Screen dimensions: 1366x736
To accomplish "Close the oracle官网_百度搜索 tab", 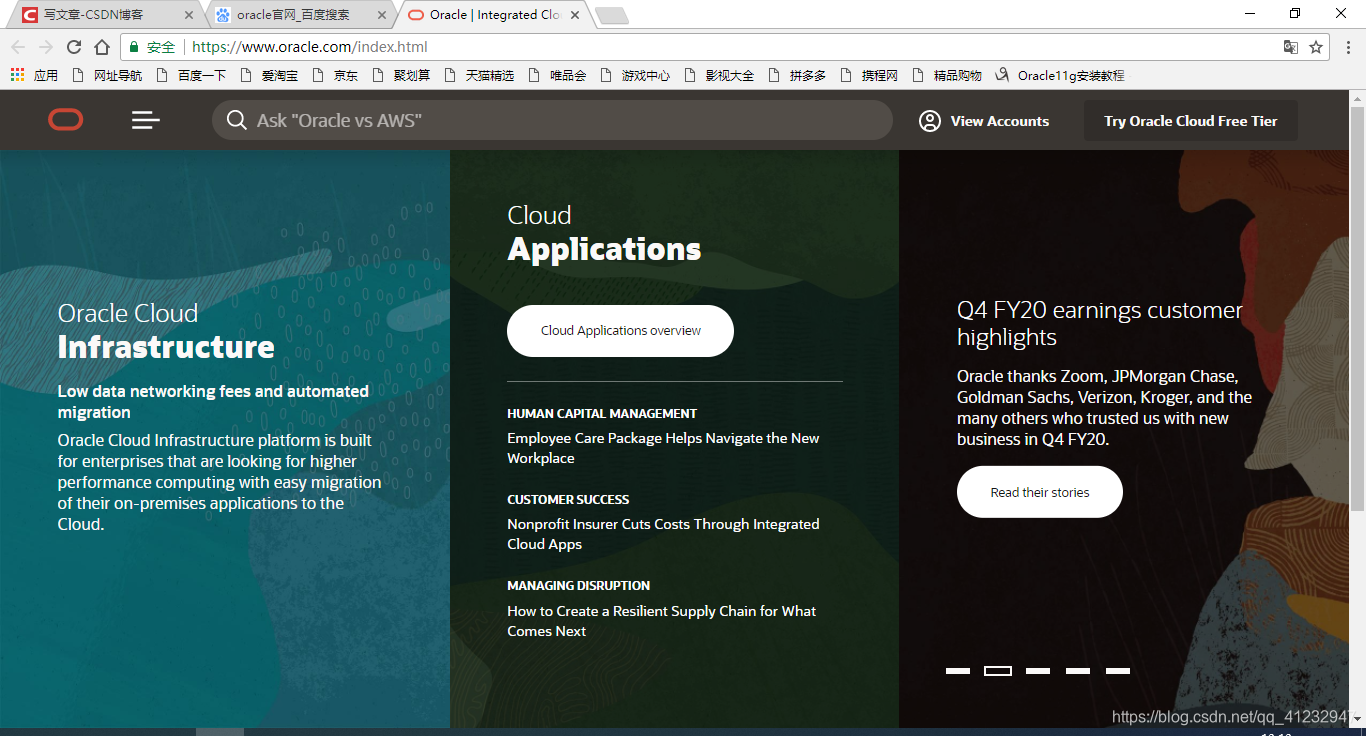I will (384, 15).
